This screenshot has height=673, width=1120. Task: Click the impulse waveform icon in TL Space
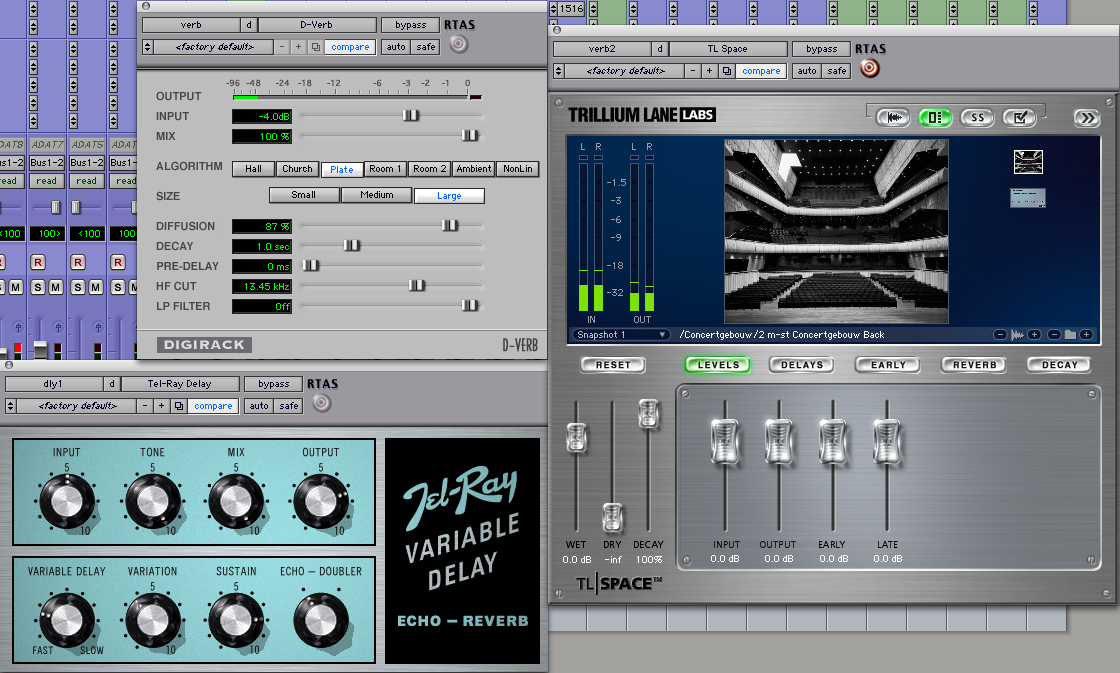1017,334
